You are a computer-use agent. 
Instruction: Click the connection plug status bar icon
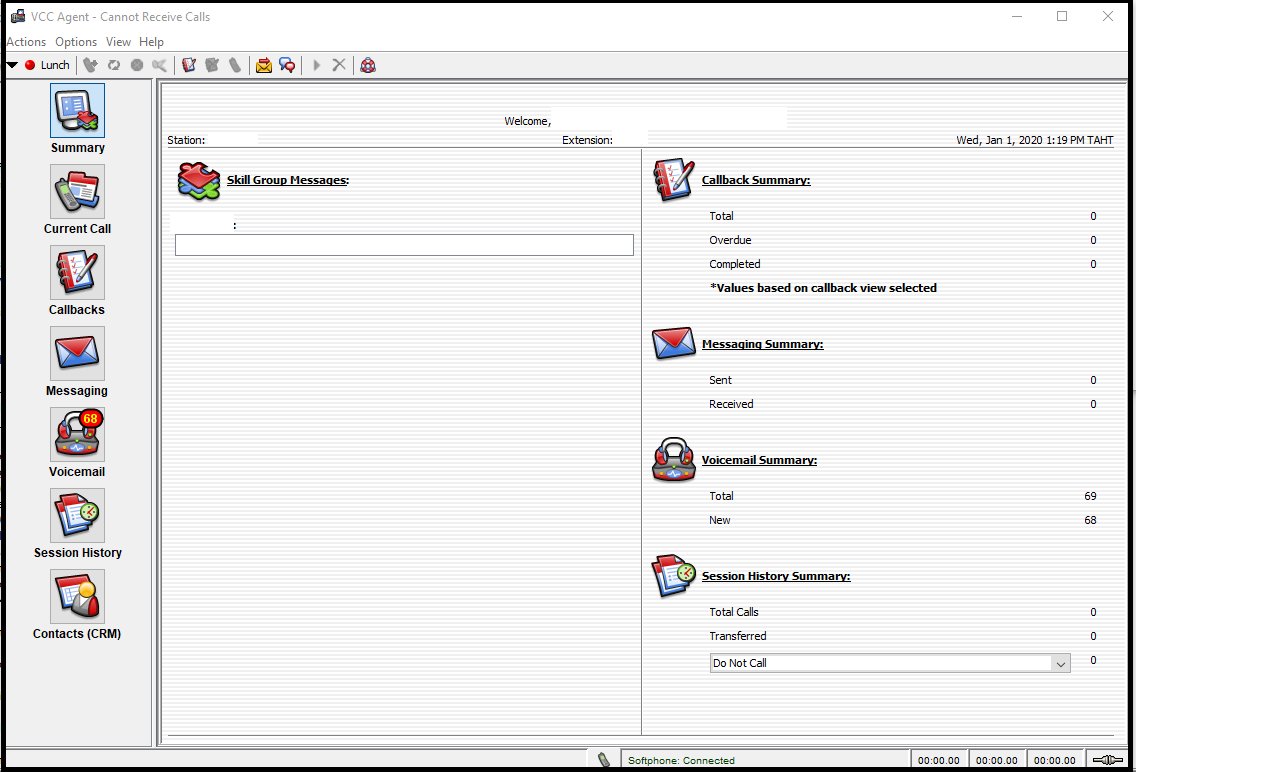tap(1106, 760)
